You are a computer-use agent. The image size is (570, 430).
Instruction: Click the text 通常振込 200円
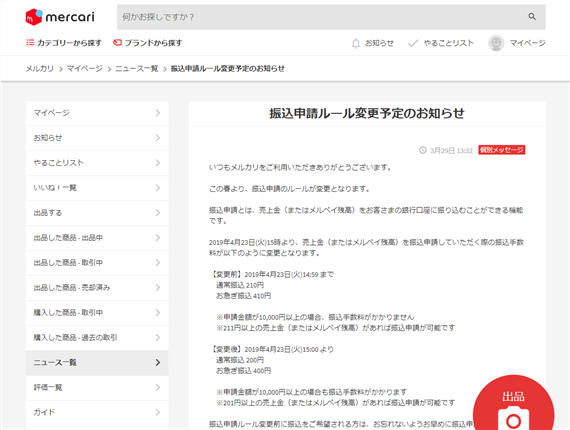(x=240, y=360)
